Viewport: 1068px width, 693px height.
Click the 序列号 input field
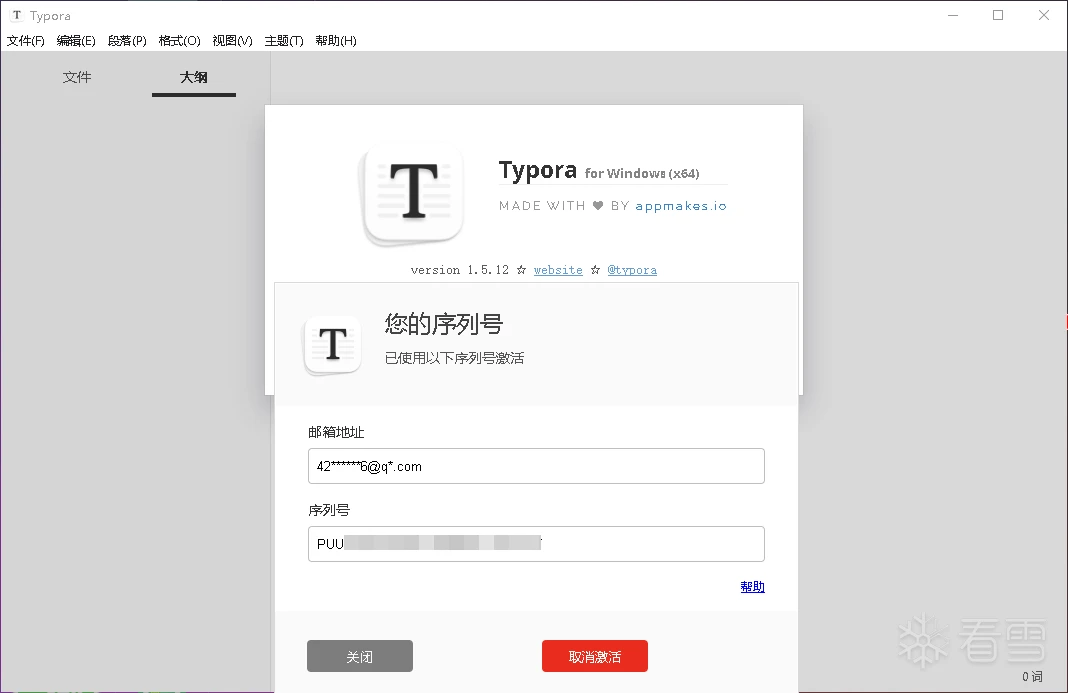click(536, 544)
